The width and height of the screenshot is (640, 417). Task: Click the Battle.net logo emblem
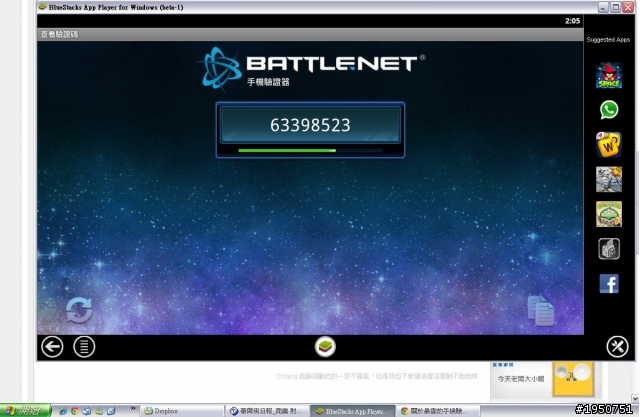tap(221, 68)
